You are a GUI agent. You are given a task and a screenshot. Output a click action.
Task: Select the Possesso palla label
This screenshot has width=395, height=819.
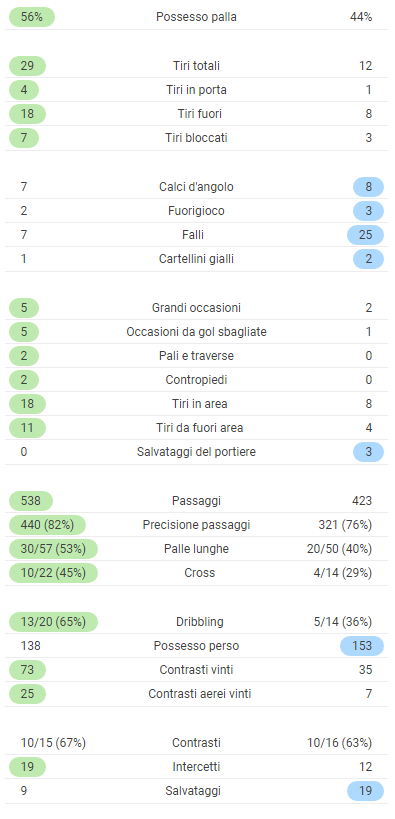click(196, 17)
